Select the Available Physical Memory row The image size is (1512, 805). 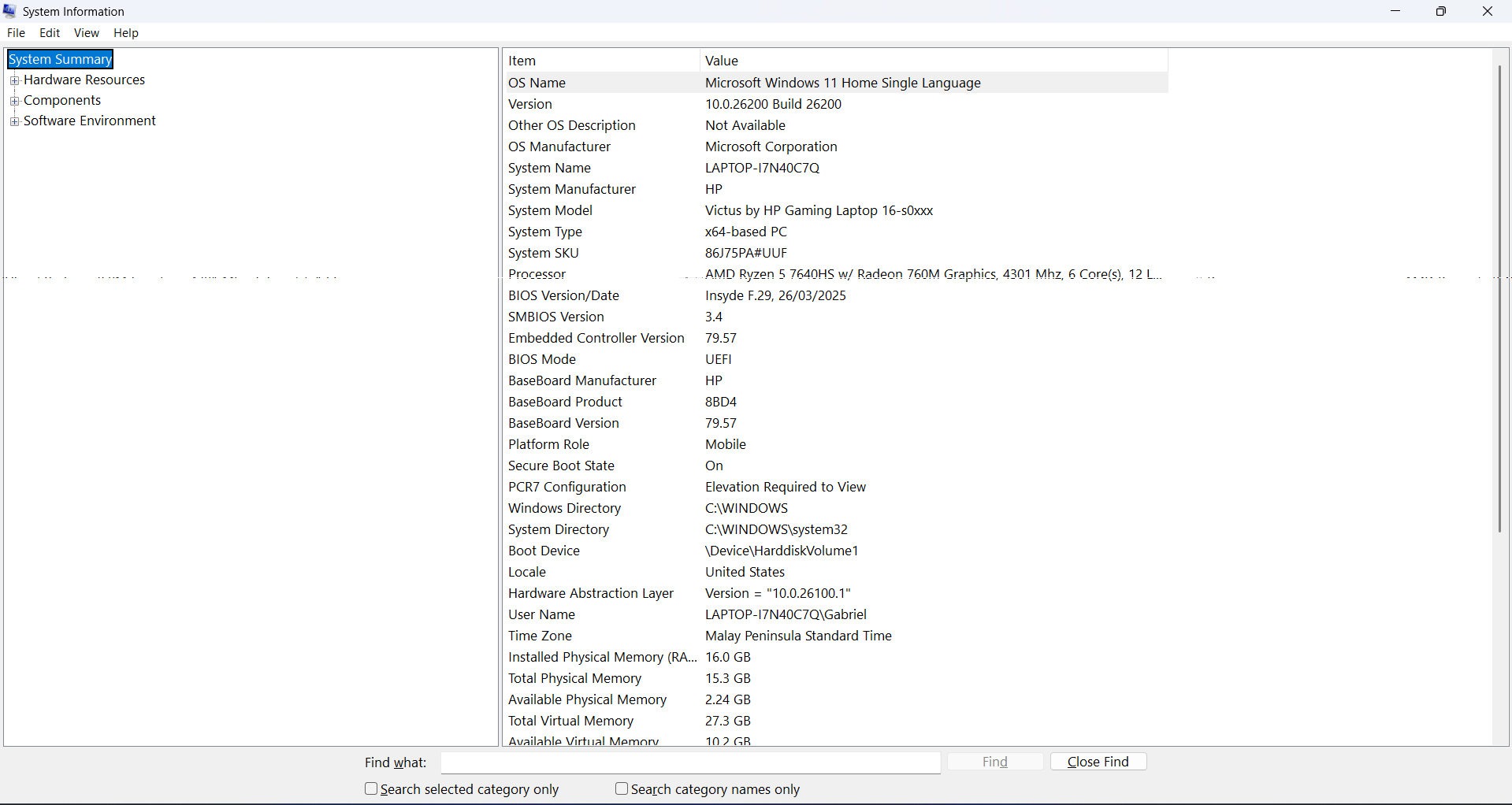click(x=835, y=699)
